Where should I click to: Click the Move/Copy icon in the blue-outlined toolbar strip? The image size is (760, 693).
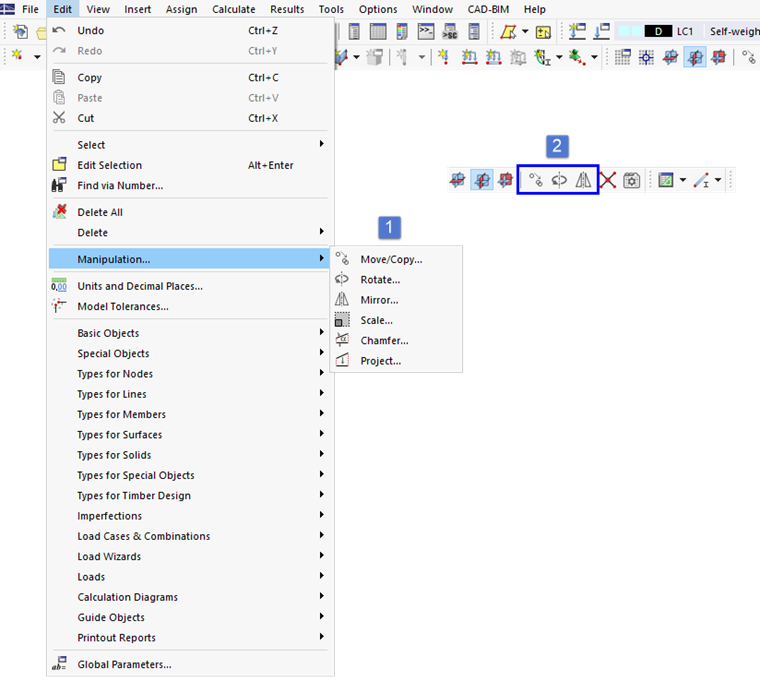(x=535, y=180)
